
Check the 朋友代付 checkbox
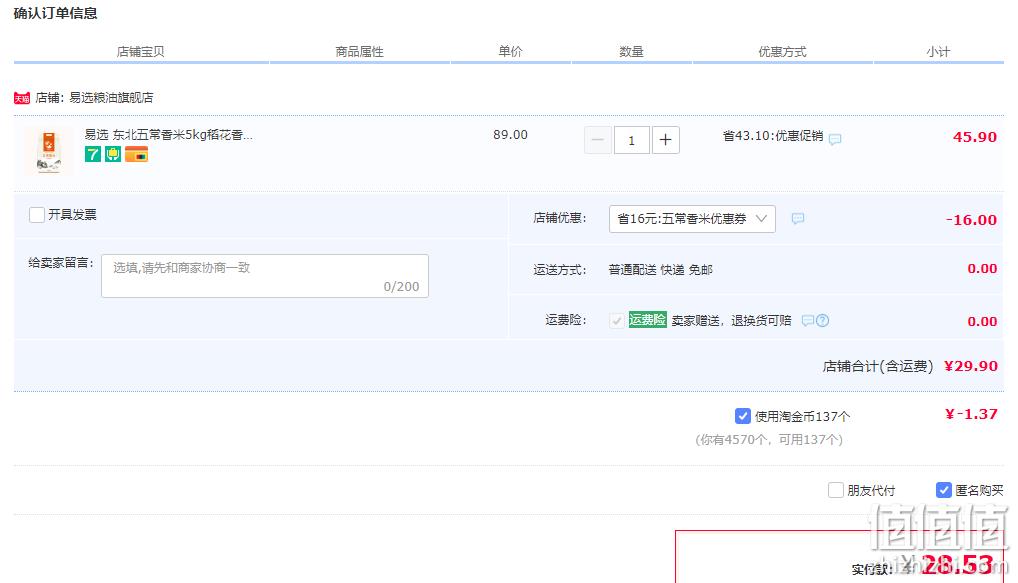pyautogui.click(x=836, y=490)
